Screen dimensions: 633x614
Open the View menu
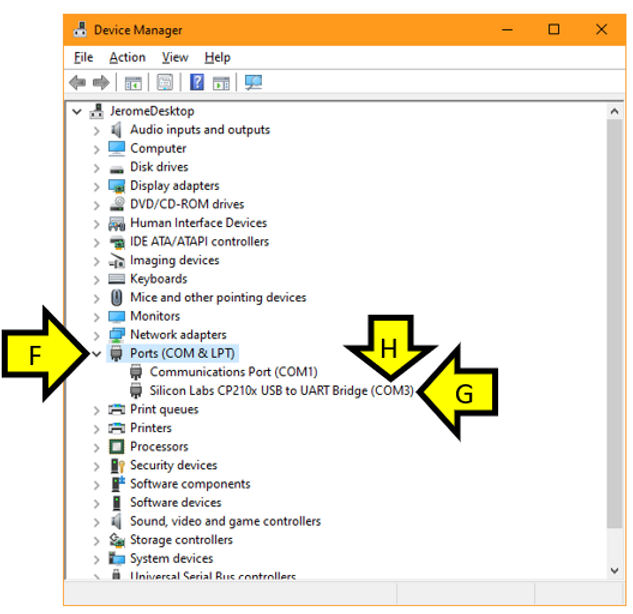[175, 57]
